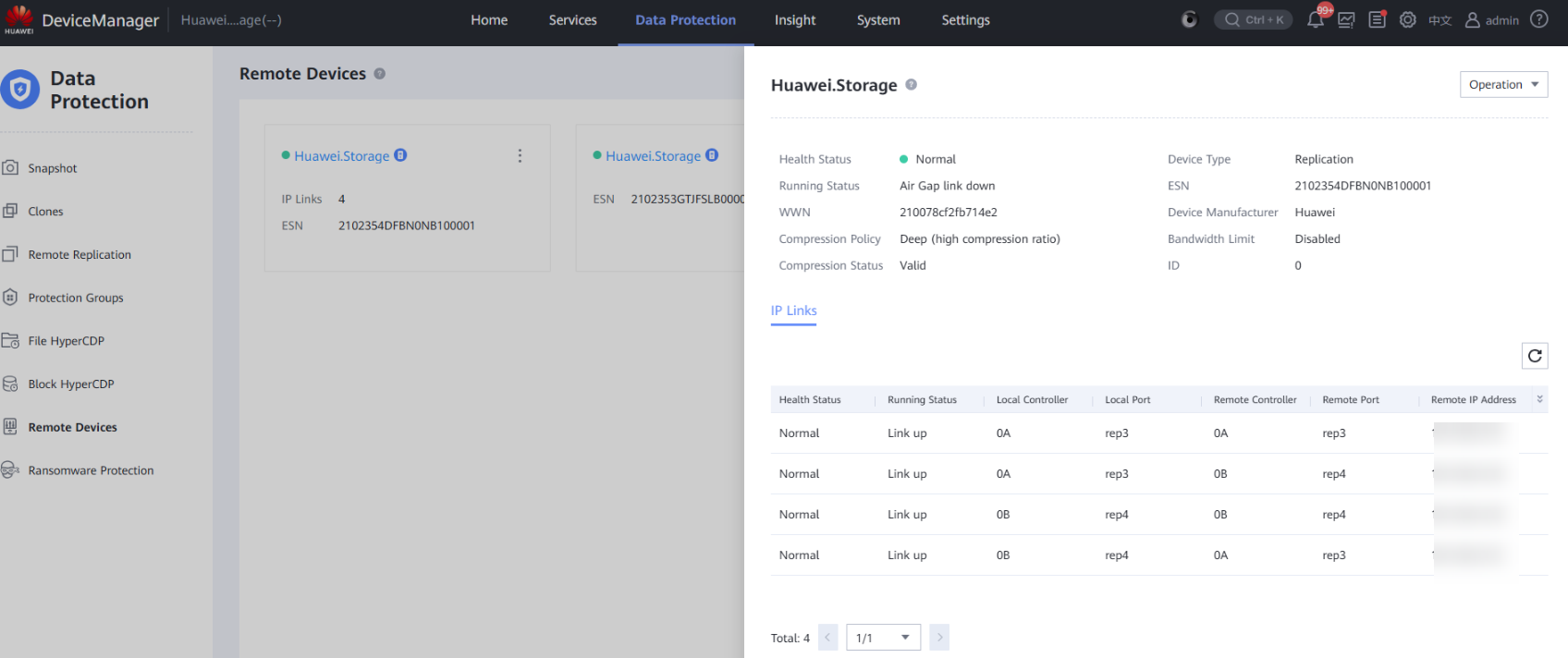Open three-dot menu on first device card

(520, 156)
